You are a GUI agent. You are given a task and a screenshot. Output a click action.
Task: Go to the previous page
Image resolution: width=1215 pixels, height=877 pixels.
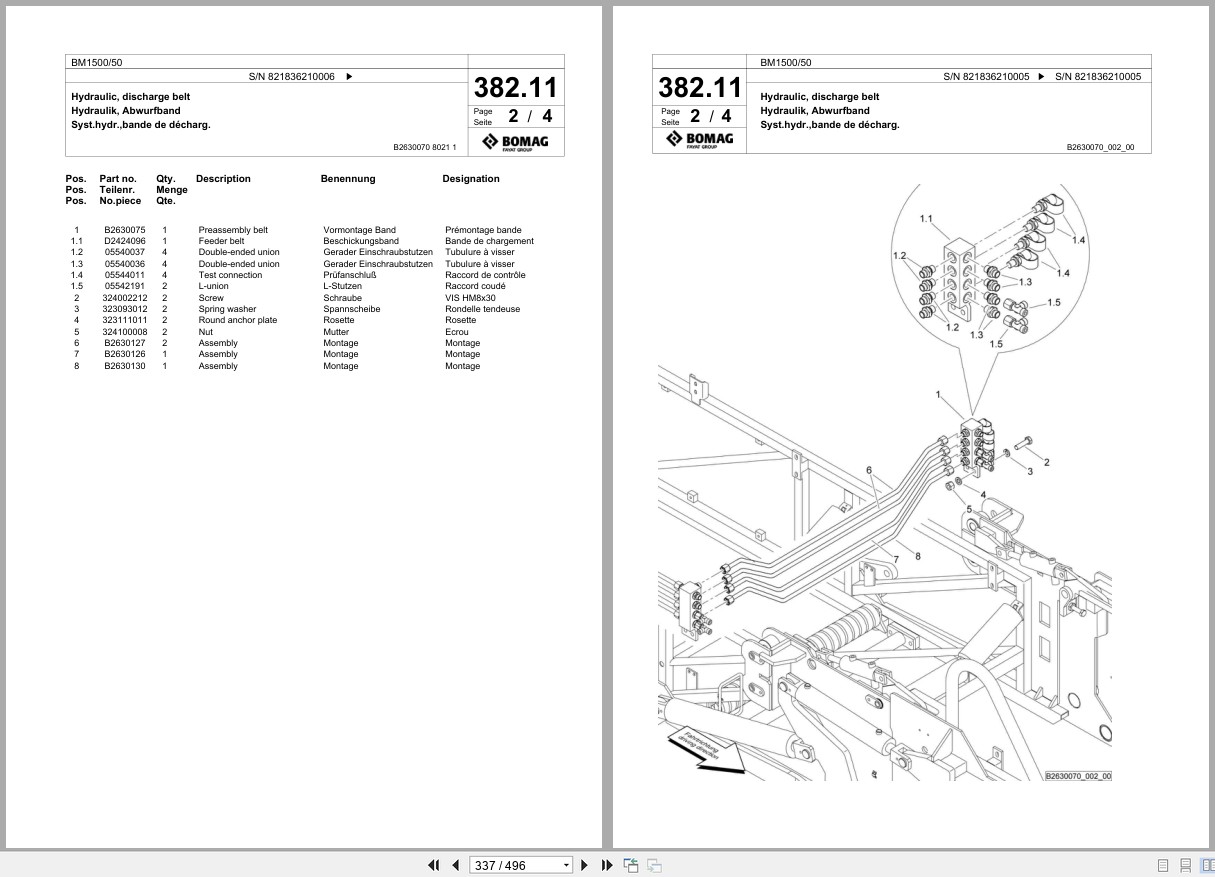click(456, 865)
